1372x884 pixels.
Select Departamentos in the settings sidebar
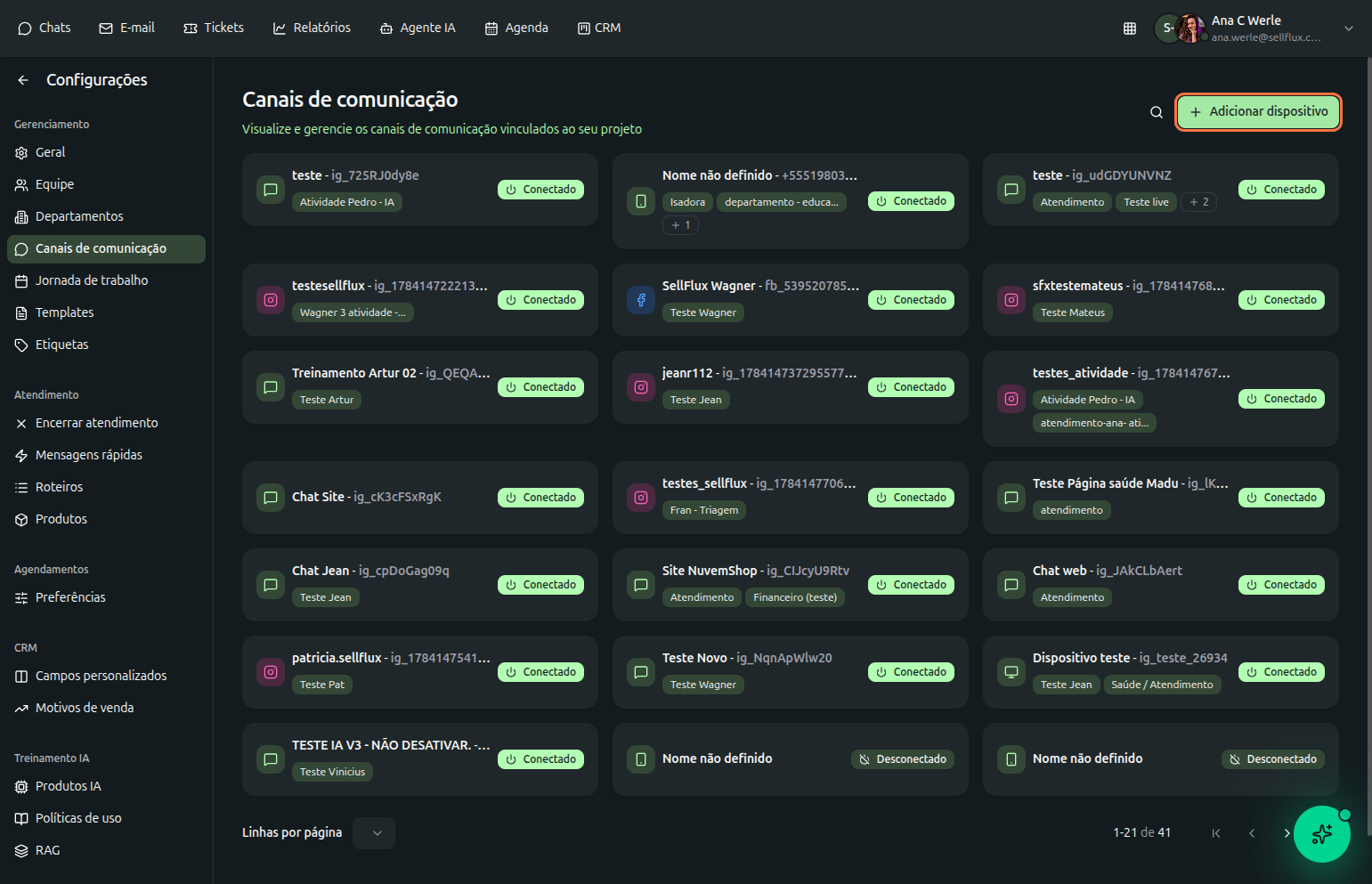[x=79, y=216]
